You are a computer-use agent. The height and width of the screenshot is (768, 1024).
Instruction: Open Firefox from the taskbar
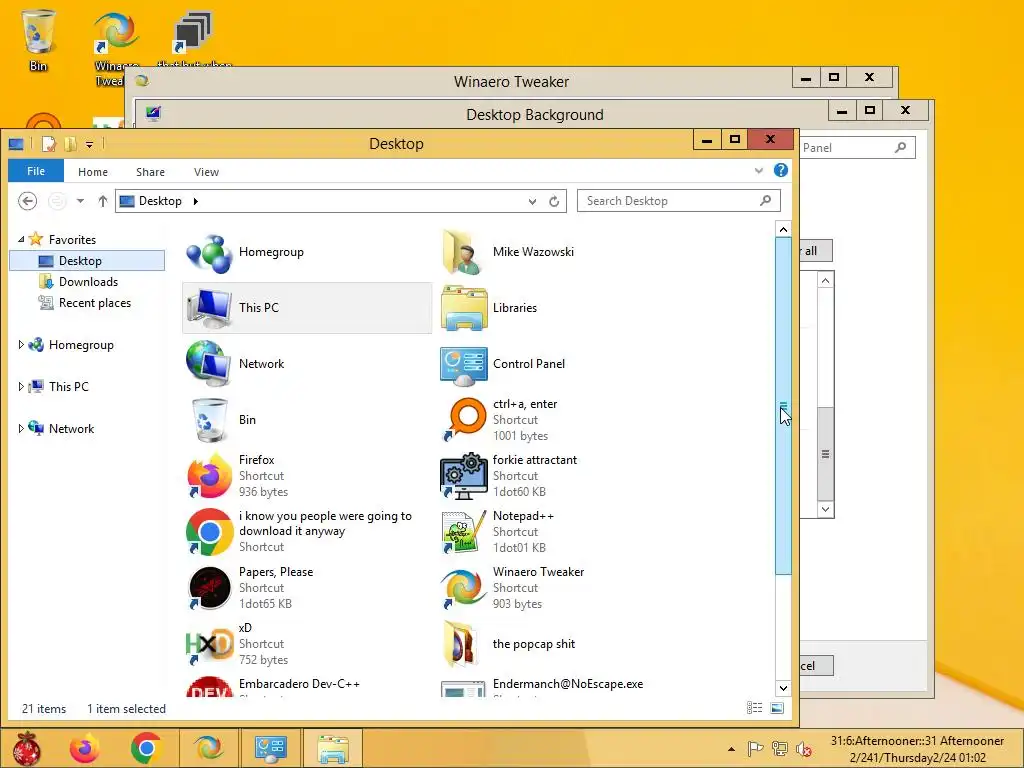(x=85, y=748)
